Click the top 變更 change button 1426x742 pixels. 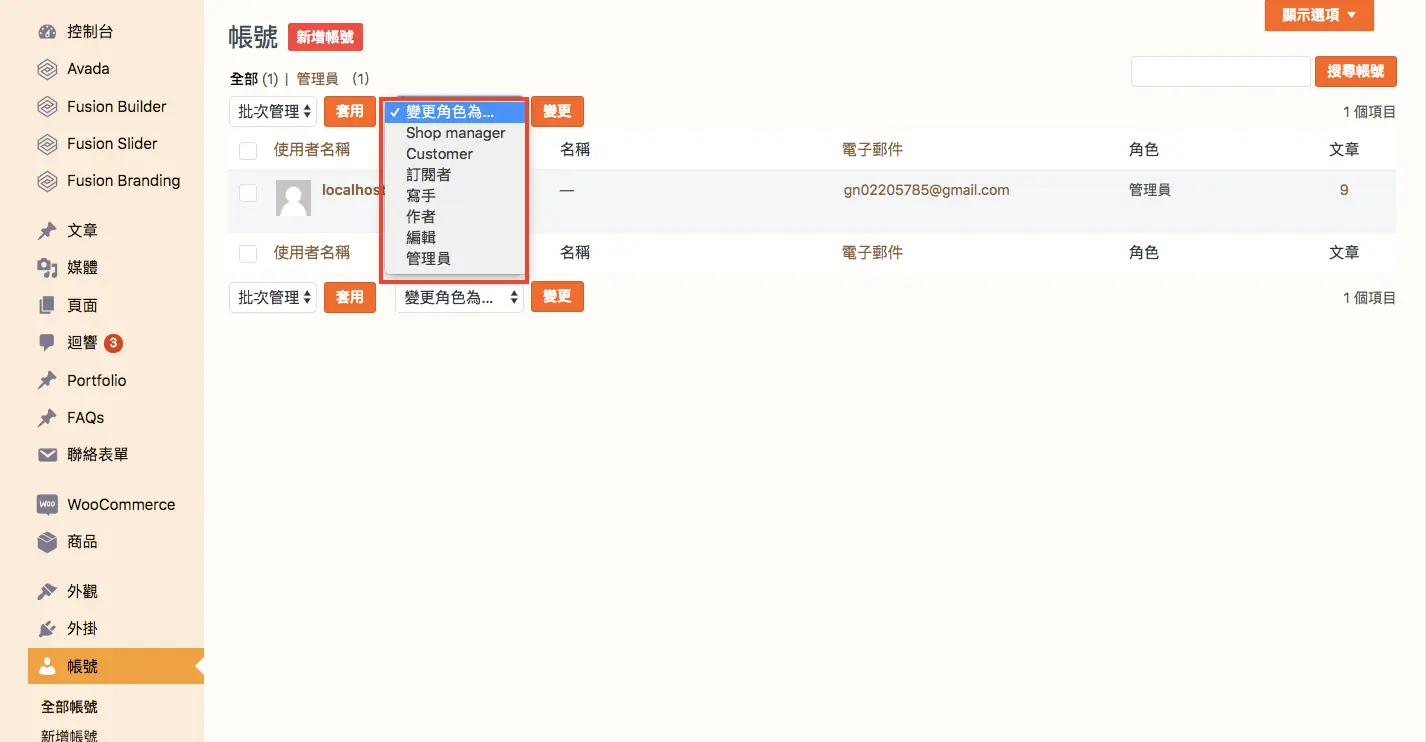pyautogui.click(x=557, y=111)
